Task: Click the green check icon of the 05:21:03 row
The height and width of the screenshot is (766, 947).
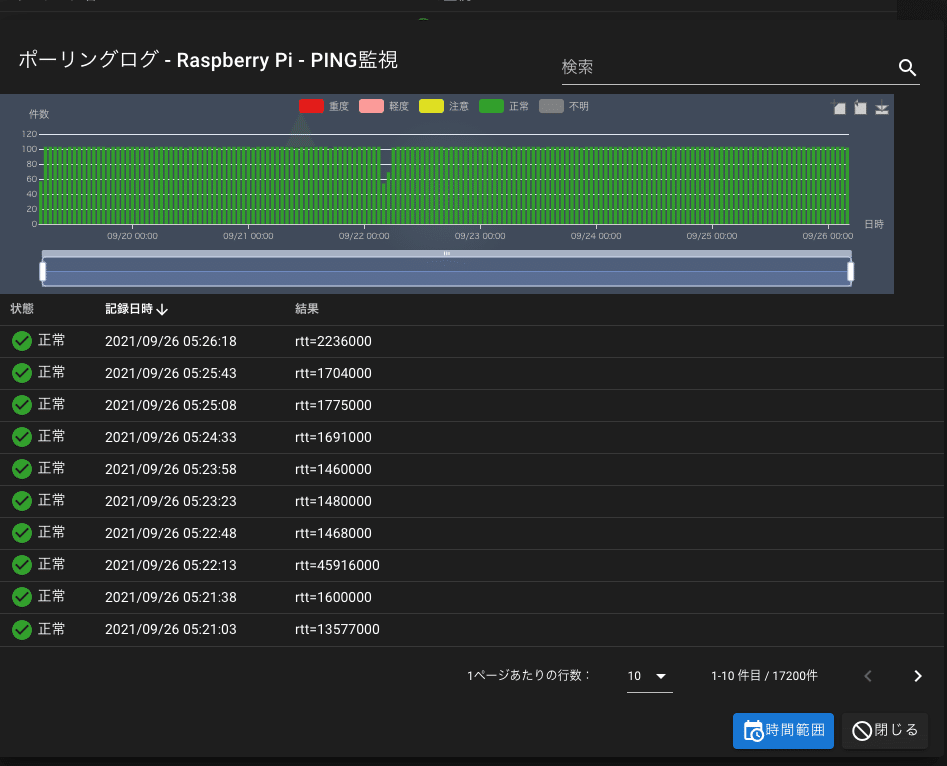Action: coord(22,630)
